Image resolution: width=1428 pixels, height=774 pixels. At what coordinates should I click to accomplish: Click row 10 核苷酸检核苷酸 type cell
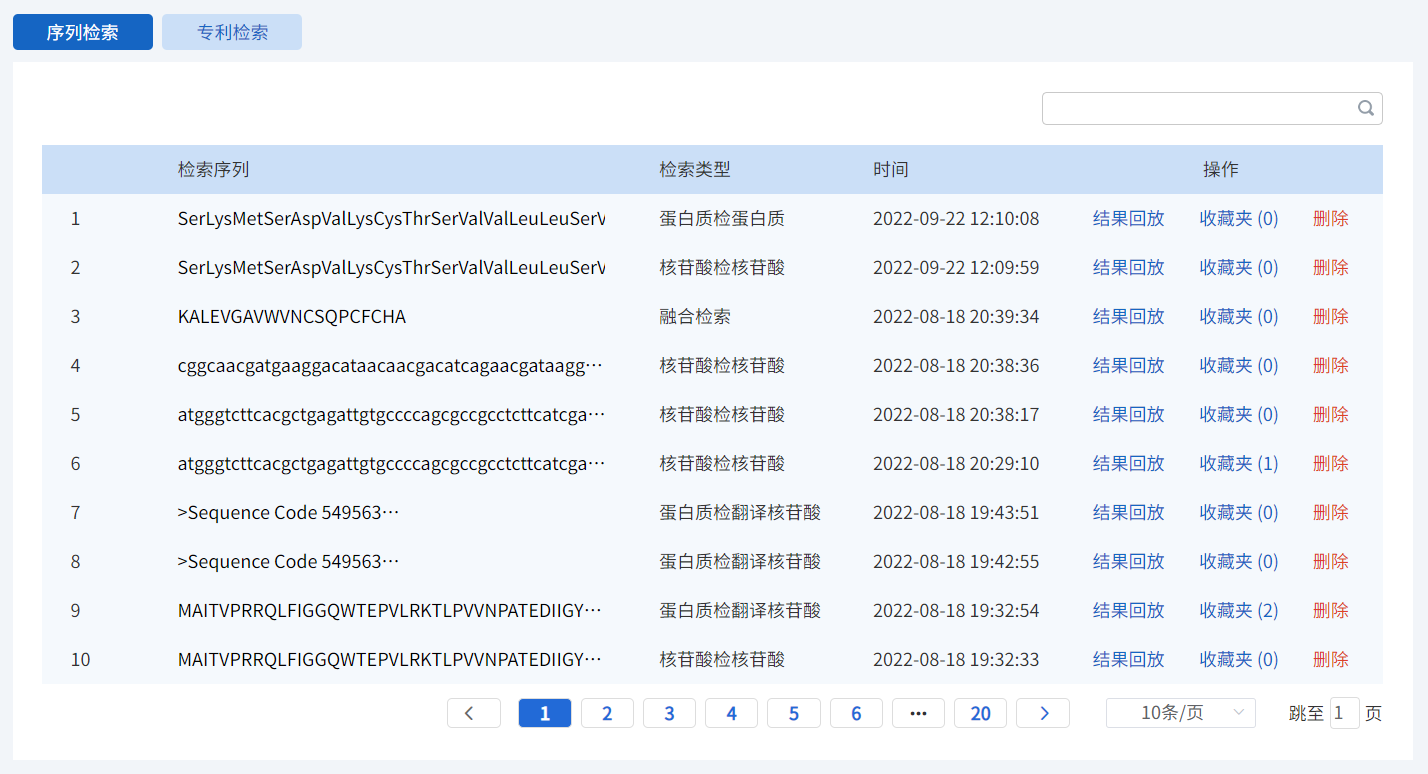[722, 659]
